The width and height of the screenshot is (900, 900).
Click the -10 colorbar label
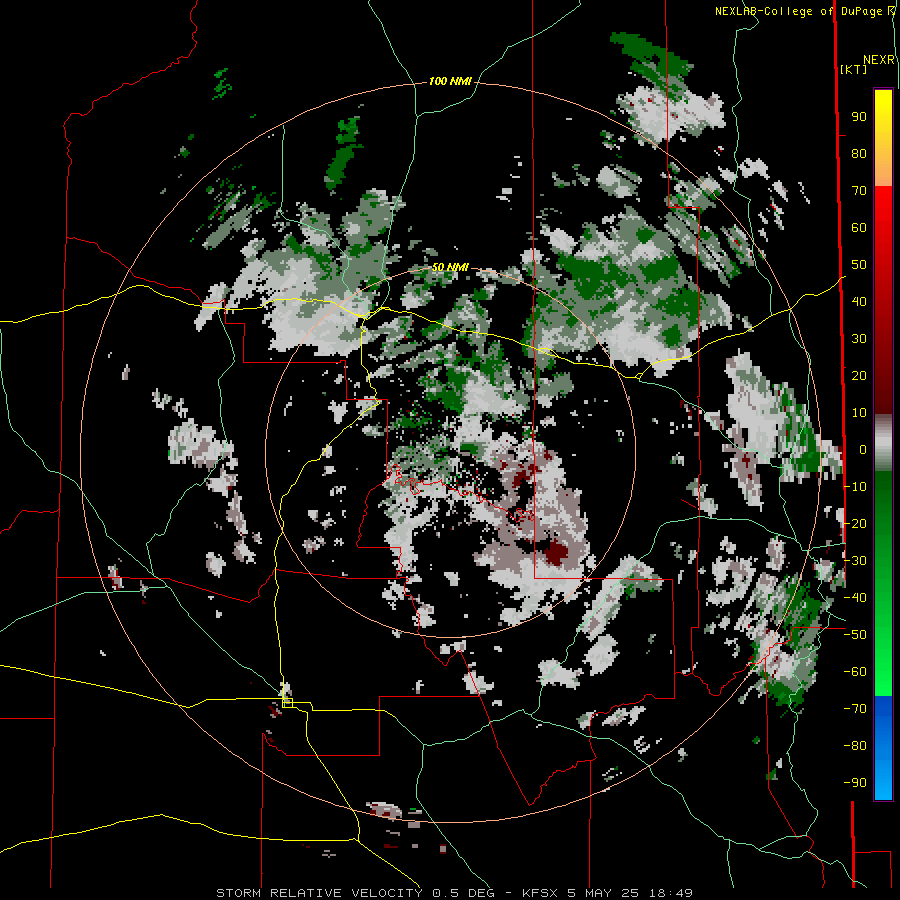coord(855,487)
